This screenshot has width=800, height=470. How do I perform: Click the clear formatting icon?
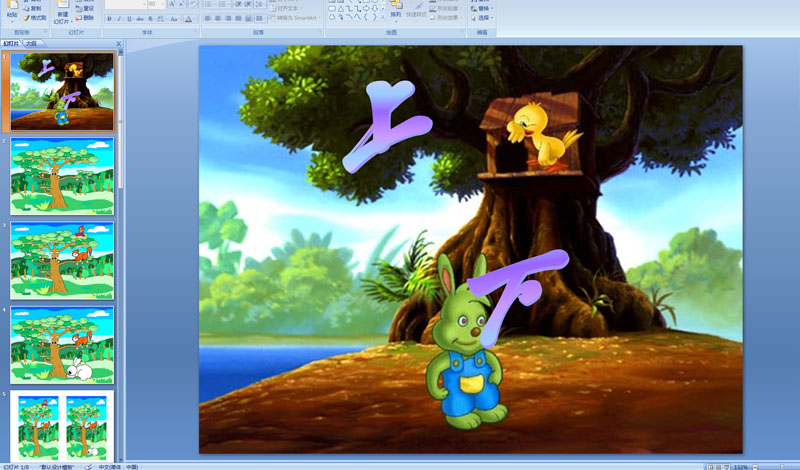click(194, 4)
